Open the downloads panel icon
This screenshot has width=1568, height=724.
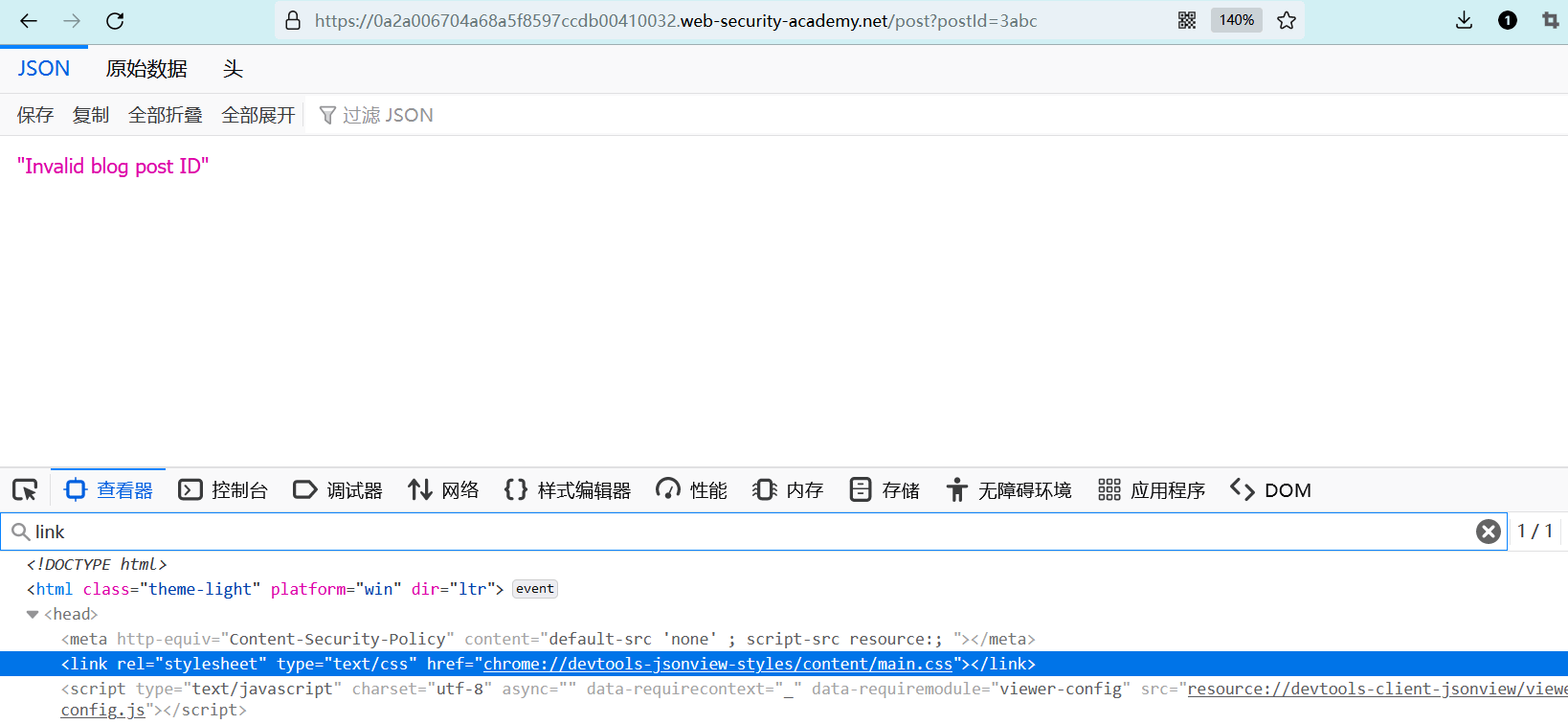pos(1464,20)
